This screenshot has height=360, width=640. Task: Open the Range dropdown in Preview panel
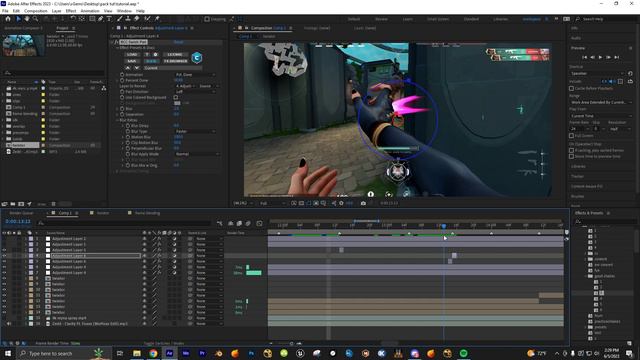(601, 102)
